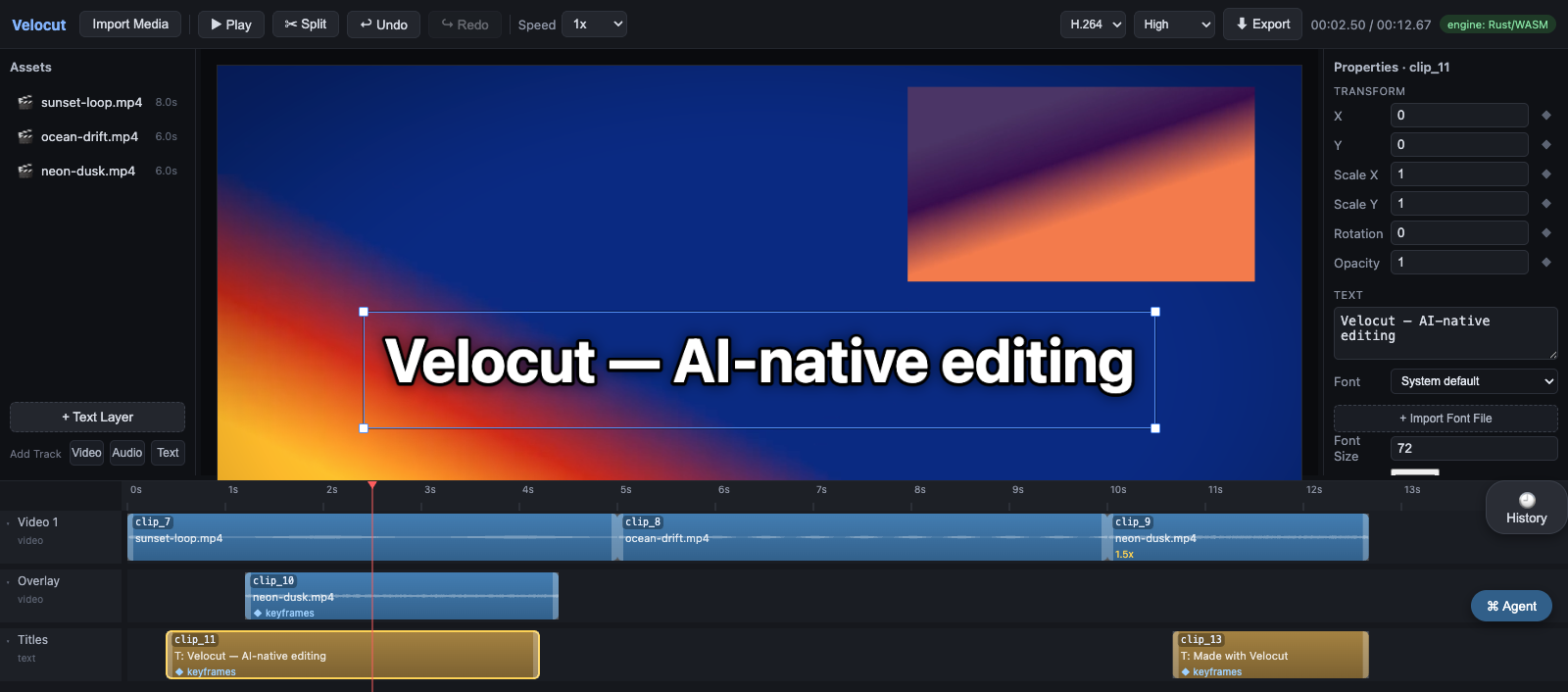Click the top-left handle of the title box
1568x692 pixels.
coord(364,312)
